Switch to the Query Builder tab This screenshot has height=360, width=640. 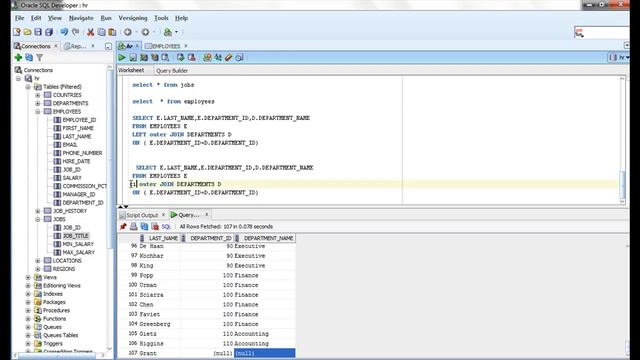tap(172, 71)
